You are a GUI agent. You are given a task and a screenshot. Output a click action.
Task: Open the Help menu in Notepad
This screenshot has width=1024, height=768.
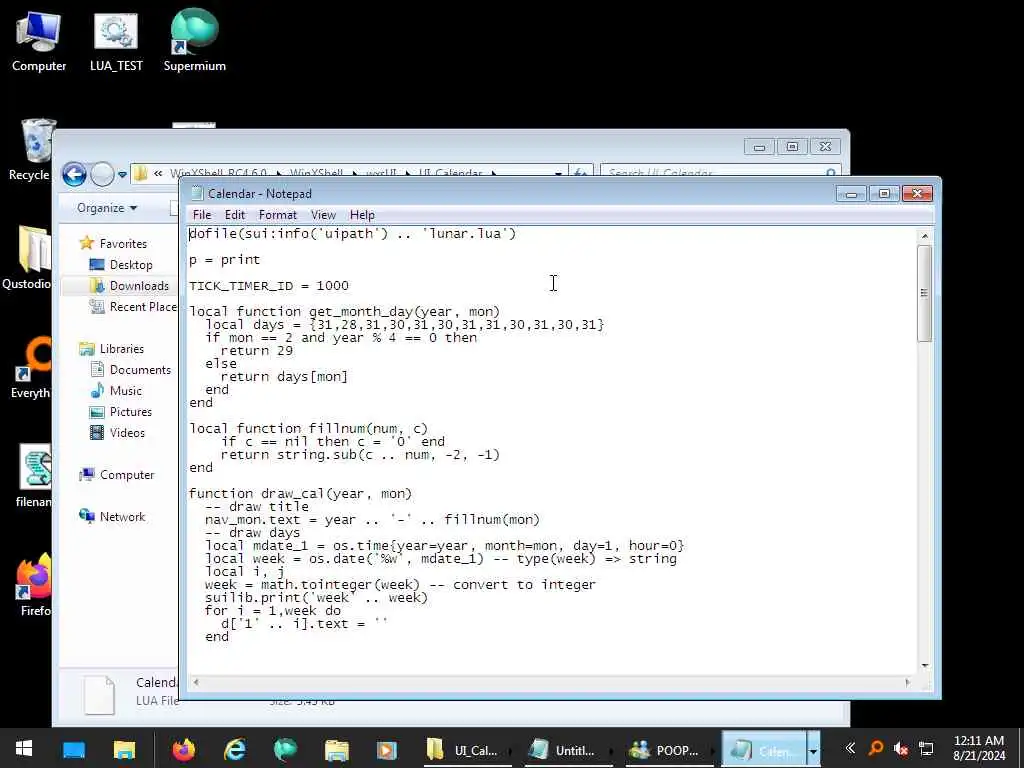coord(362,215)
